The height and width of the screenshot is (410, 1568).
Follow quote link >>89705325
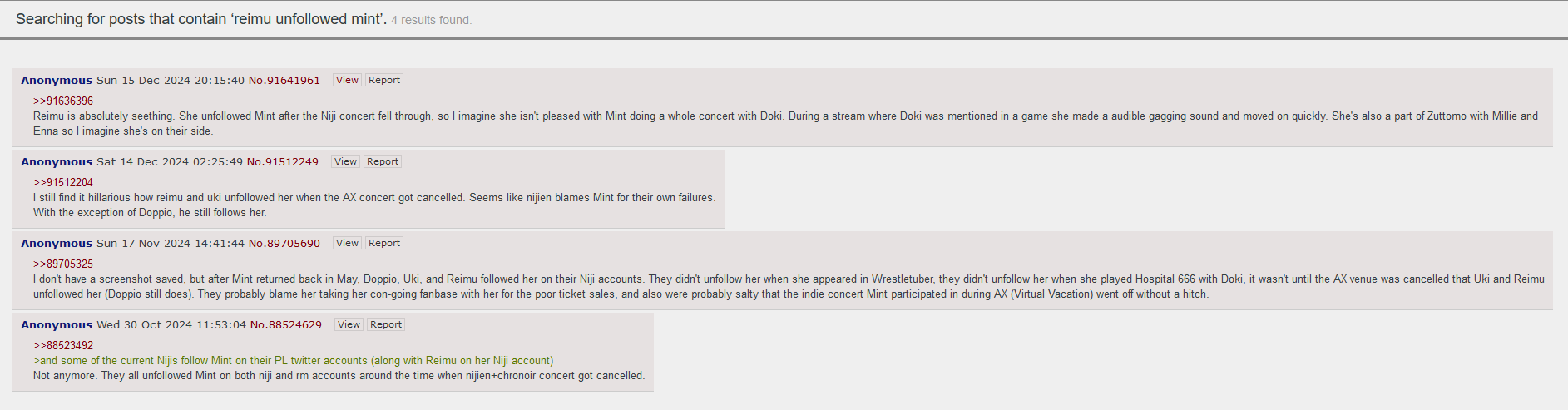click(63, 264)
